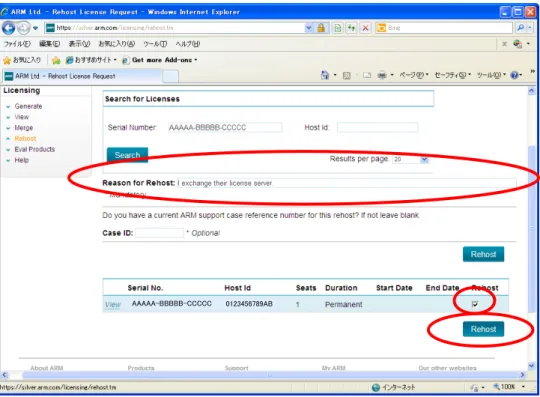Click the lower Rehost button below the table
Viewport: 540px width, 397px height.
(483, 329)
